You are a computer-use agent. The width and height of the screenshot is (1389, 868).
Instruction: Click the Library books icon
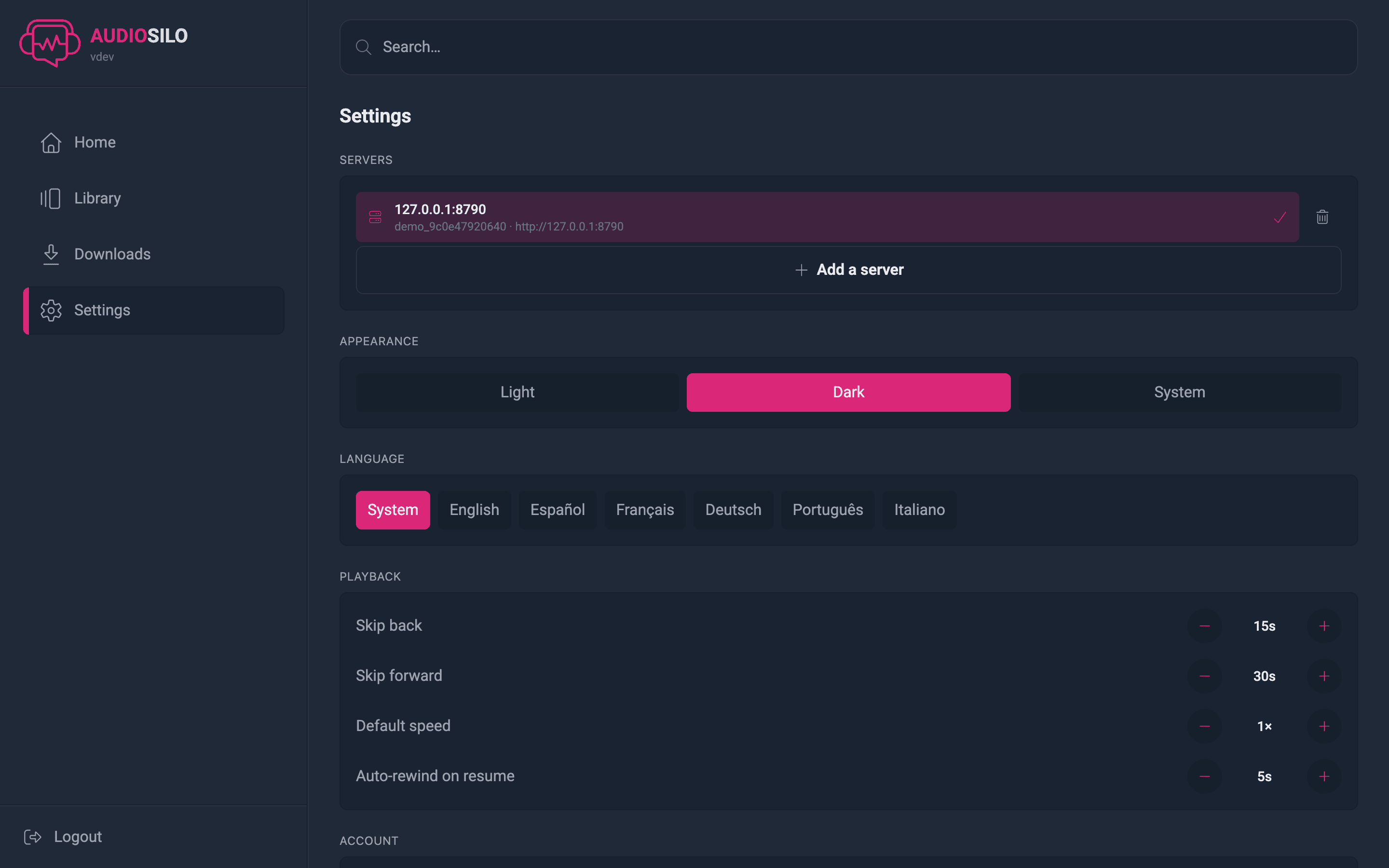point(51,199)
